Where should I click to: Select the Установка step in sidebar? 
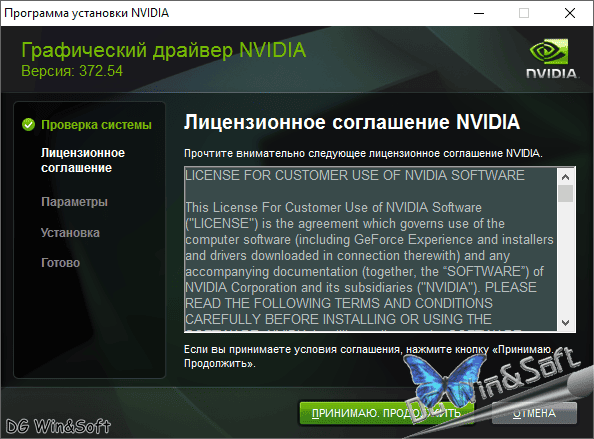tap(70, 233)
